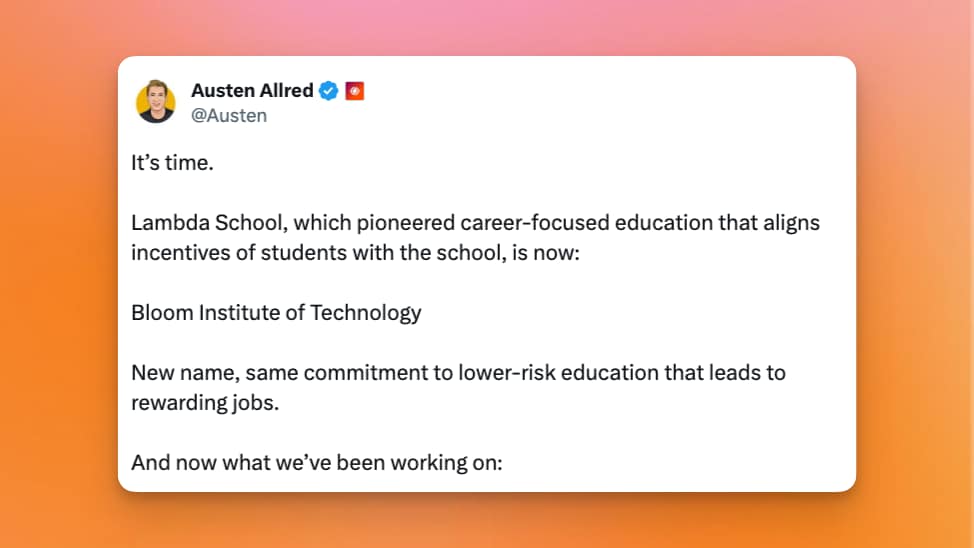Click the line "And now what we've been working on:"
974x548 pixels.
click(x=316, y=463)
